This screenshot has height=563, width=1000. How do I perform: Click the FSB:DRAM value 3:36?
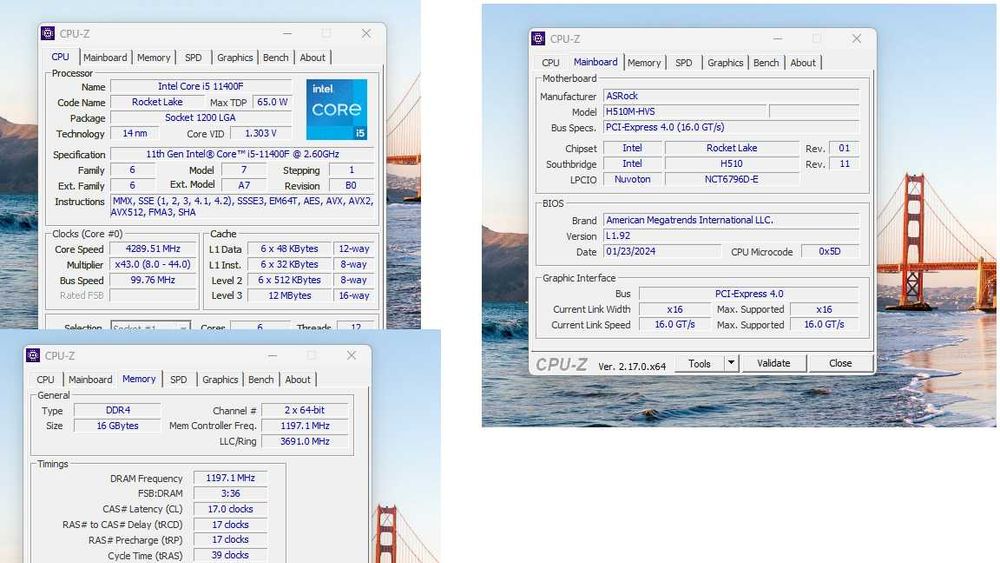click(x=230, y=494)
